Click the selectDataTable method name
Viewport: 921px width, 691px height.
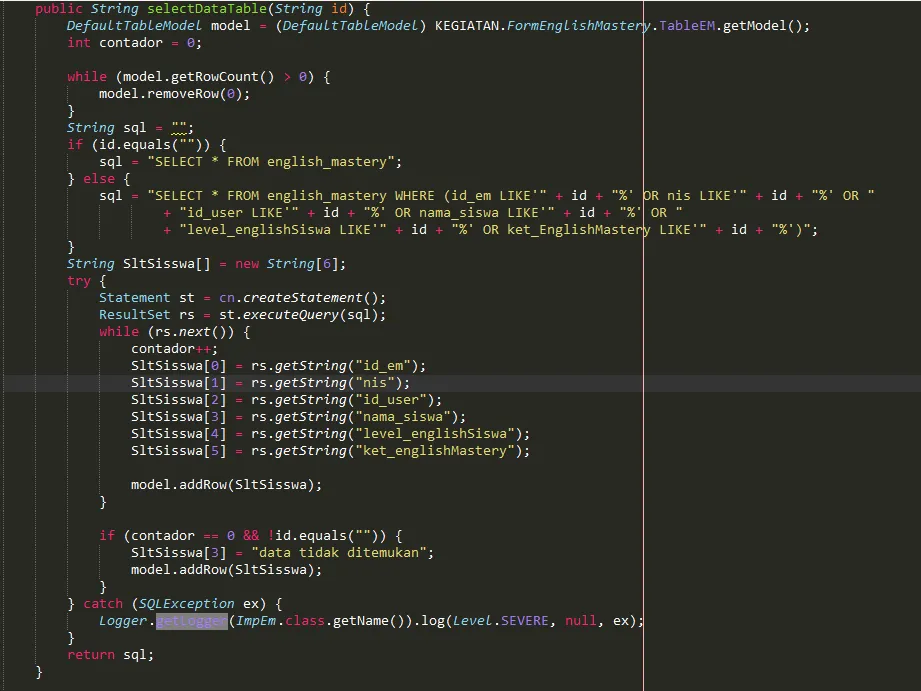(x=206, y=9)
